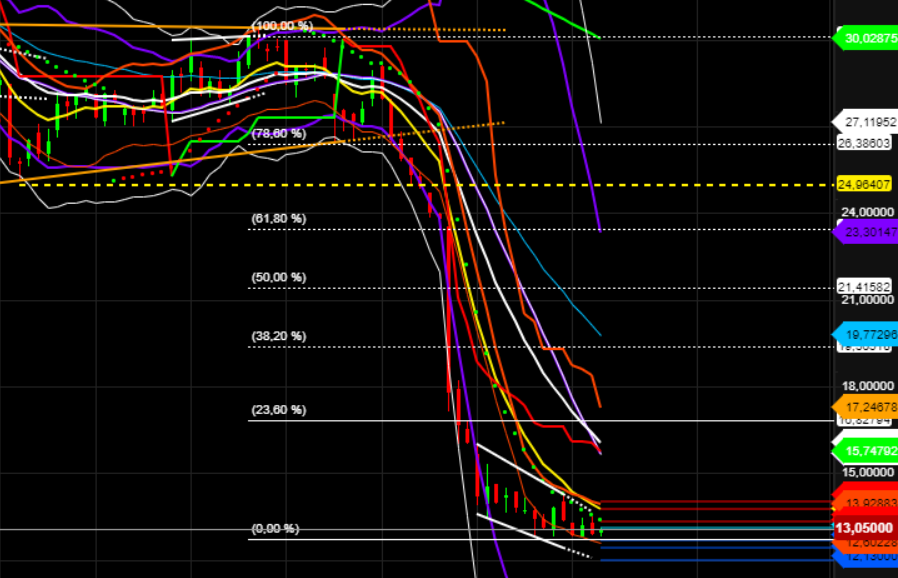Click the 15,00000 axis value

point(868,473)
